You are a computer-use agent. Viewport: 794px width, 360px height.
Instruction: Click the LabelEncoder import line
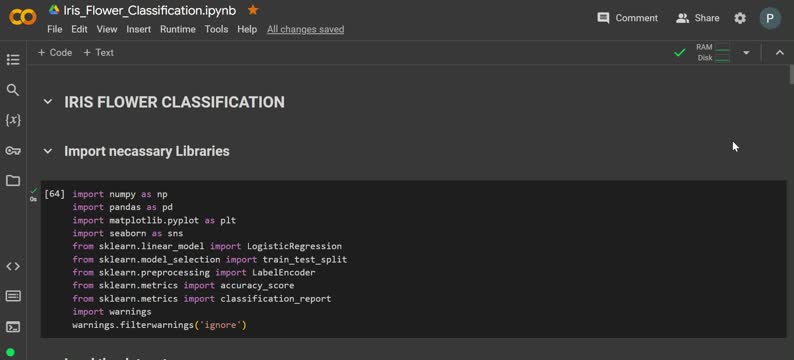coord(194,272)
